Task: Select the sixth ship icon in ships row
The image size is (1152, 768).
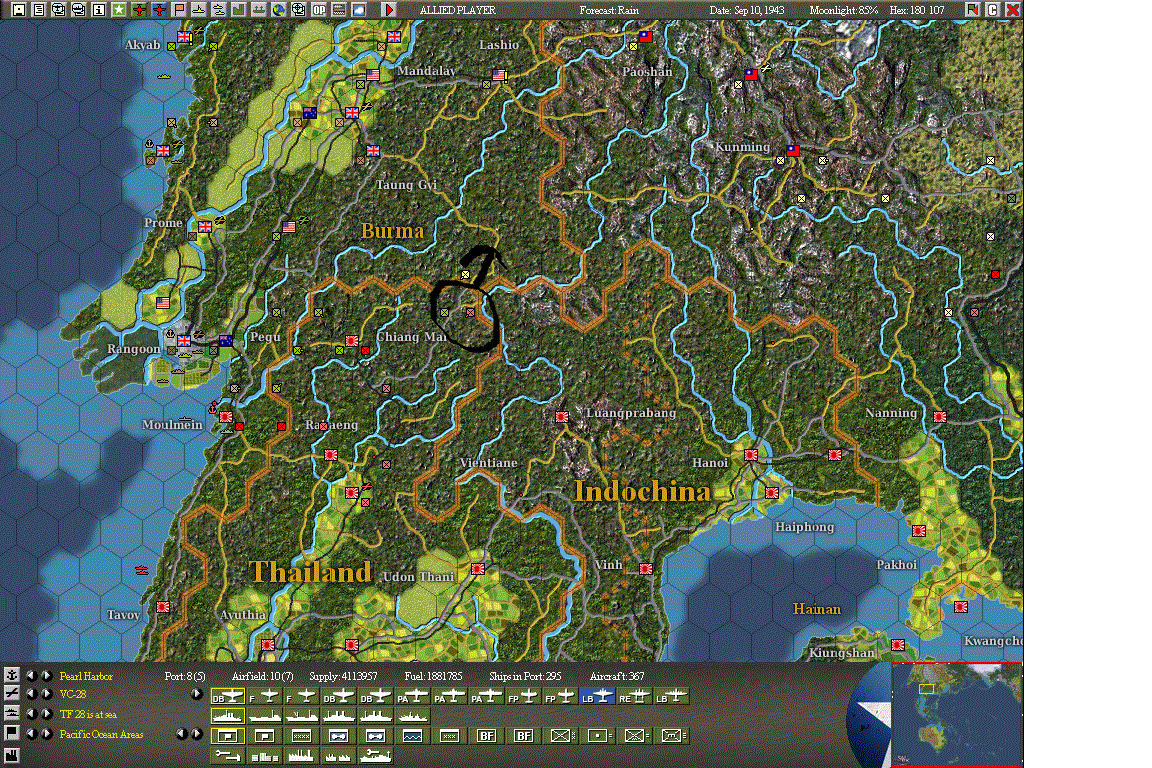Action: click(x=412, y=715)
